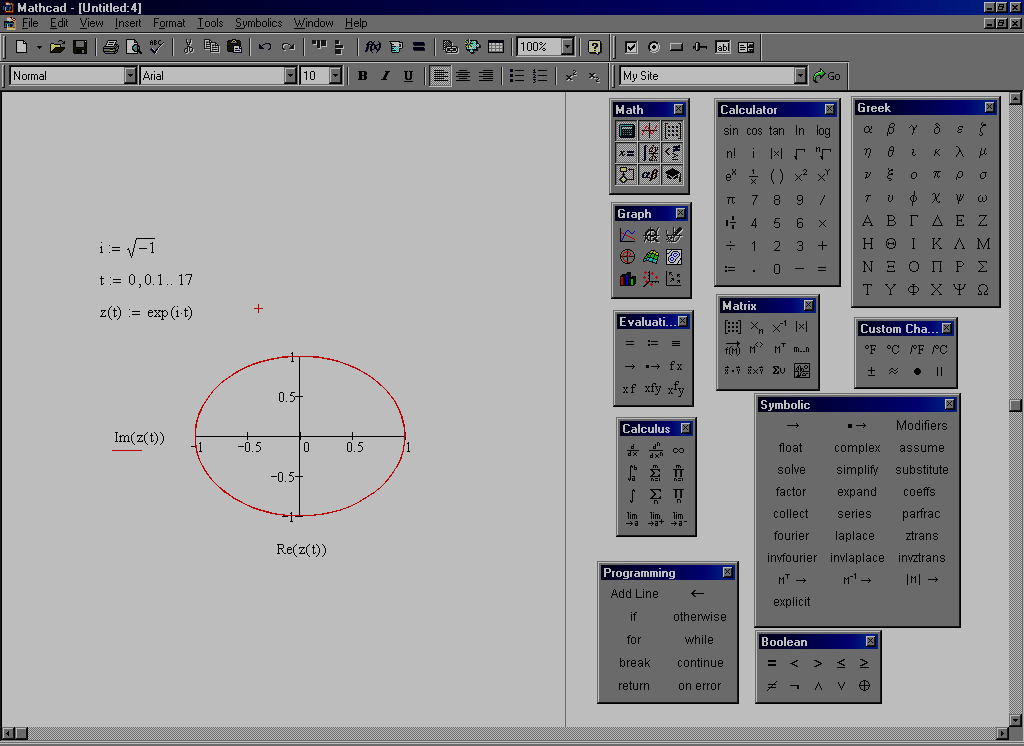1024x746 pixels.
Task: Insert Greek letter alpha
Action: click(867, 129)
